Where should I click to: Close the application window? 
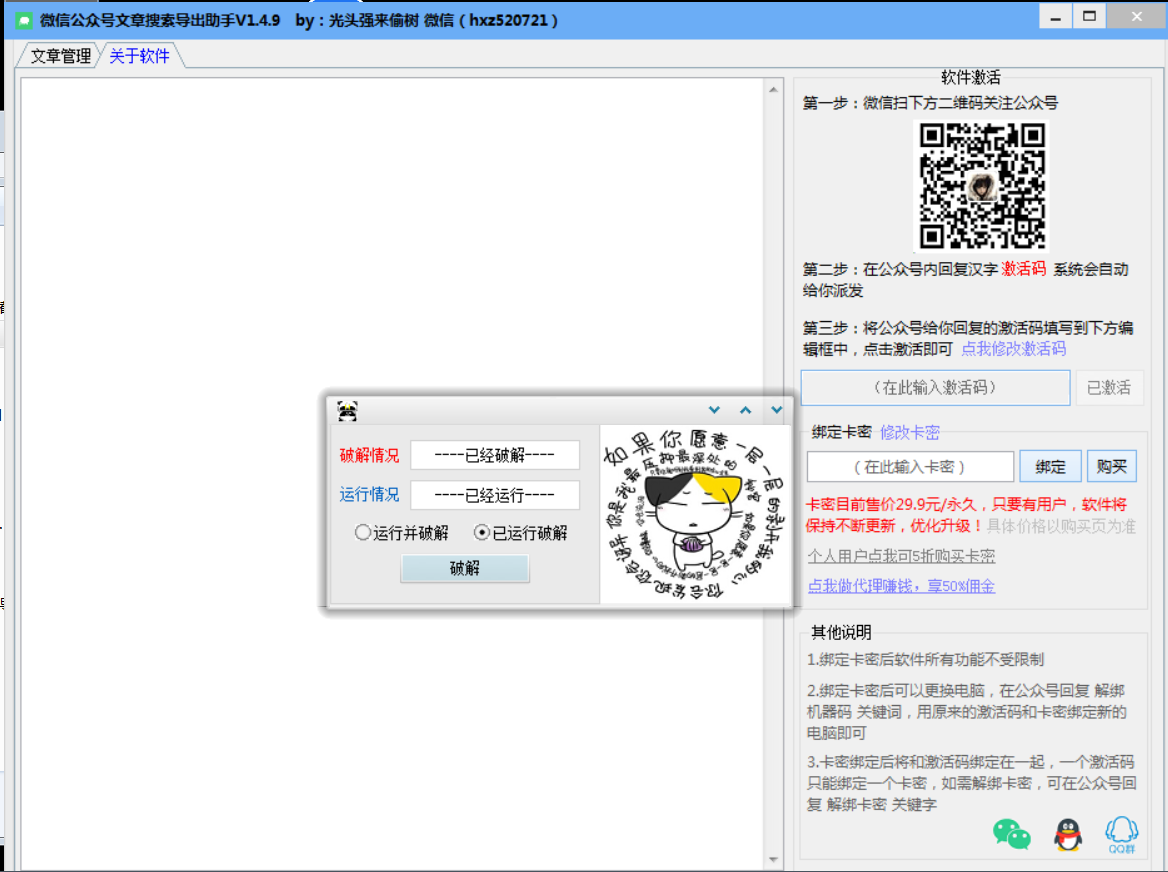click(x=1136, y=17)
